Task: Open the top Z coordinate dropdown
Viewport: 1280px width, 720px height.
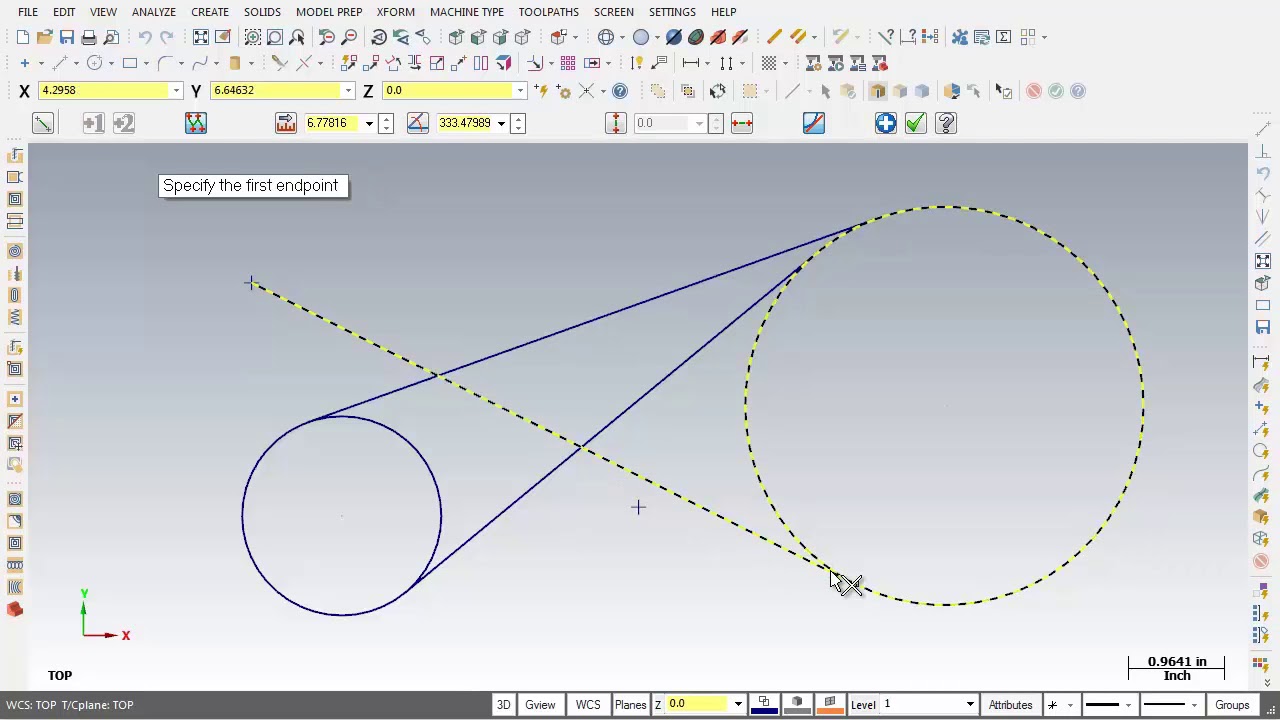Action: pos(520,91)
